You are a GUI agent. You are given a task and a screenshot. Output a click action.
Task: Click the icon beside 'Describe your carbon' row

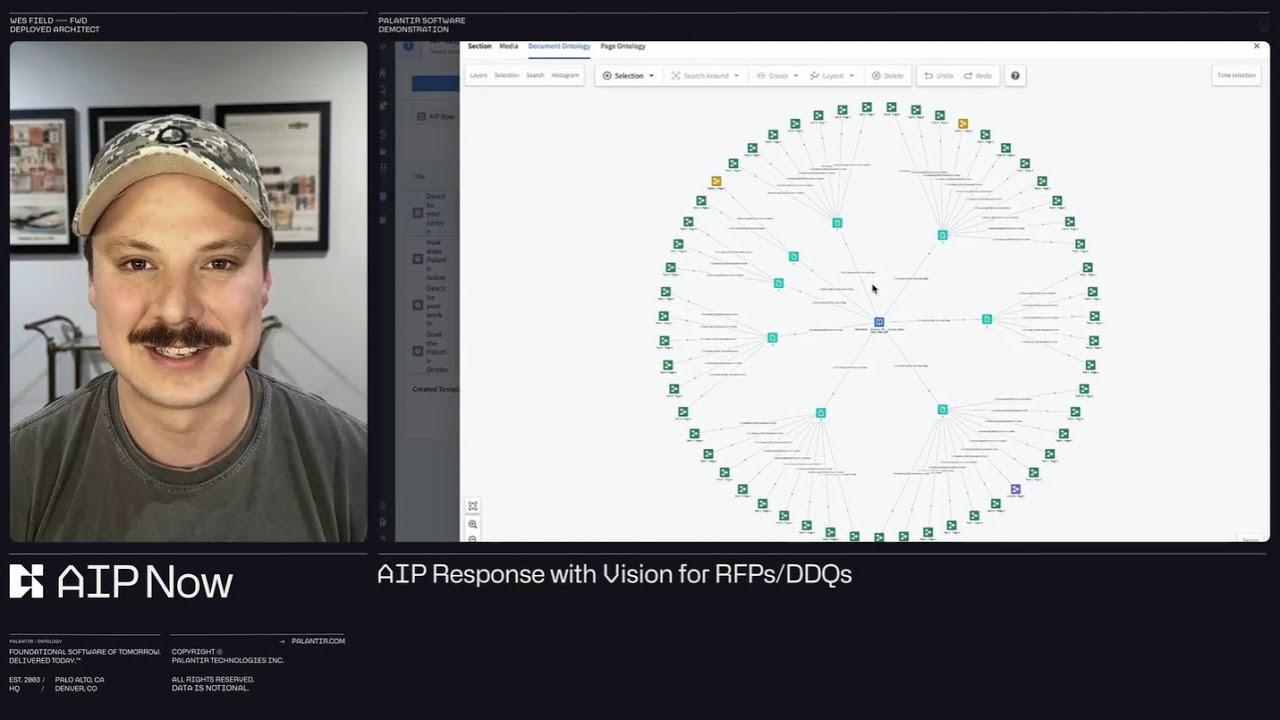point(418,212)
